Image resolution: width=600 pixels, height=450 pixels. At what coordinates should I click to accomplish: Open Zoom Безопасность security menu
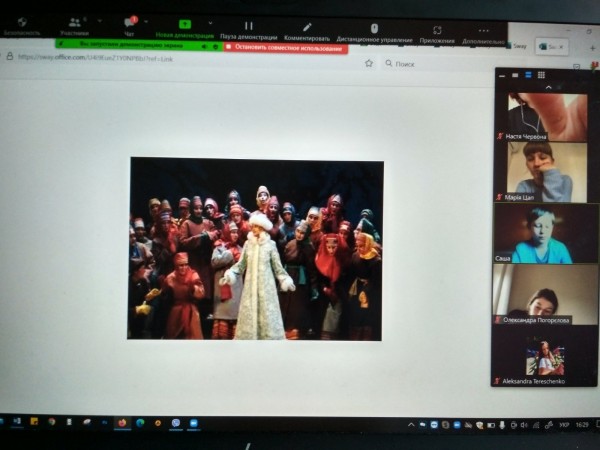click(x=22, y=26)
